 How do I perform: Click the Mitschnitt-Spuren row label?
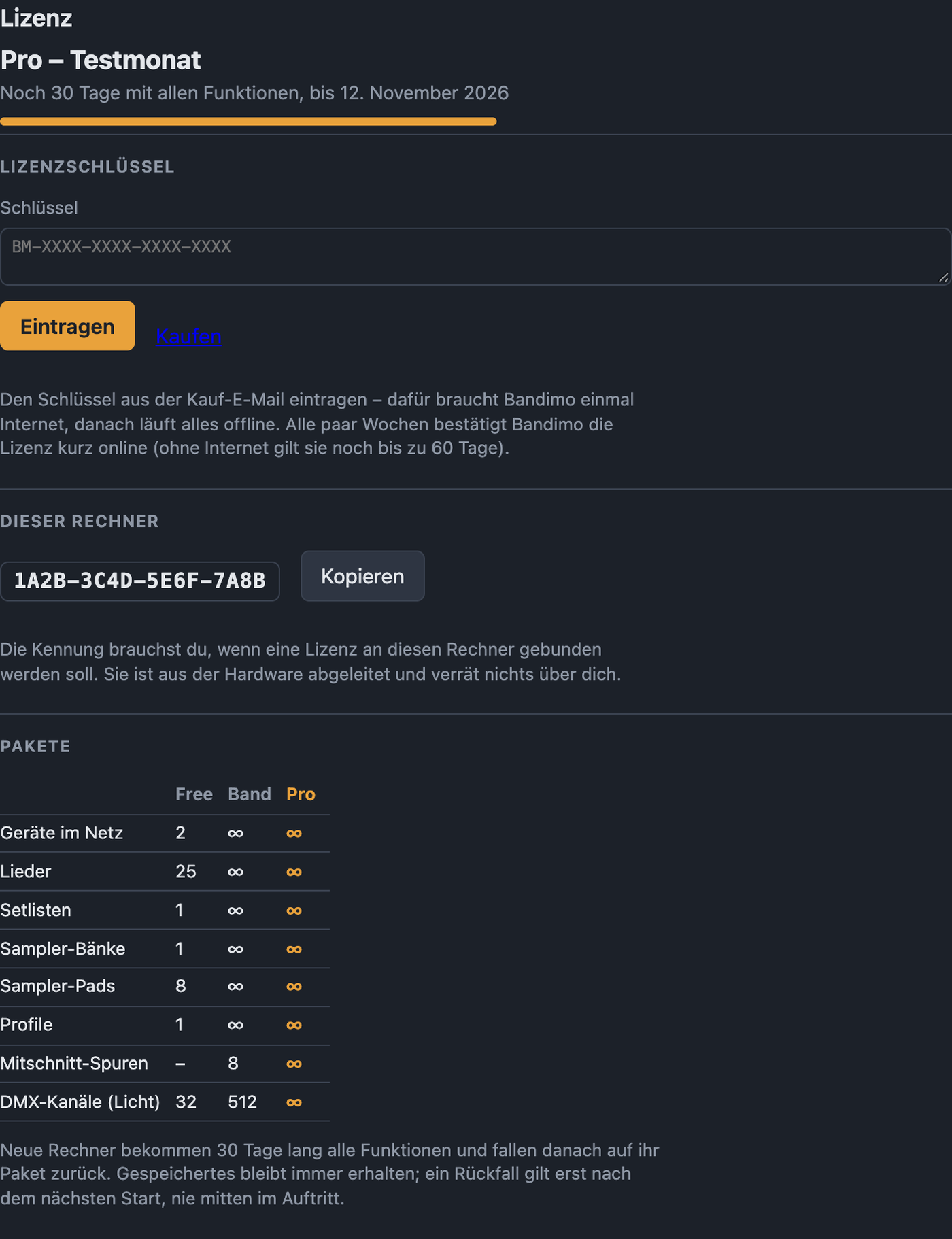(74, 1064)
